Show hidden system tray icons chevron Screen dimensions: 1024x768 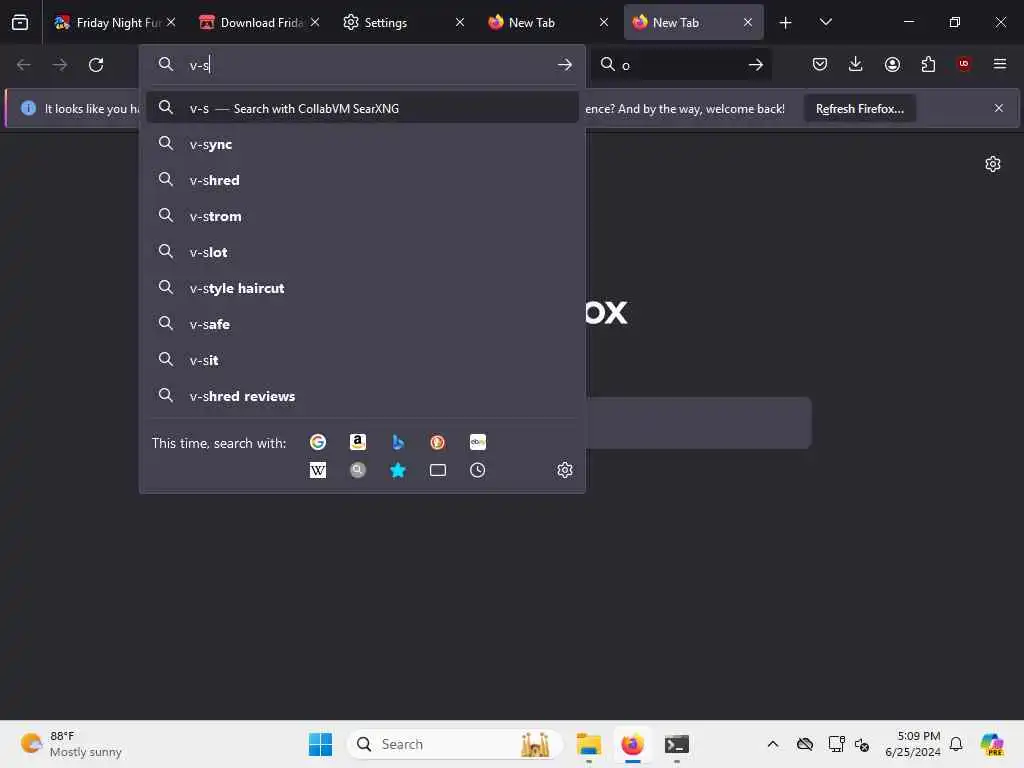pyautogui.click(x=773, y=744)
